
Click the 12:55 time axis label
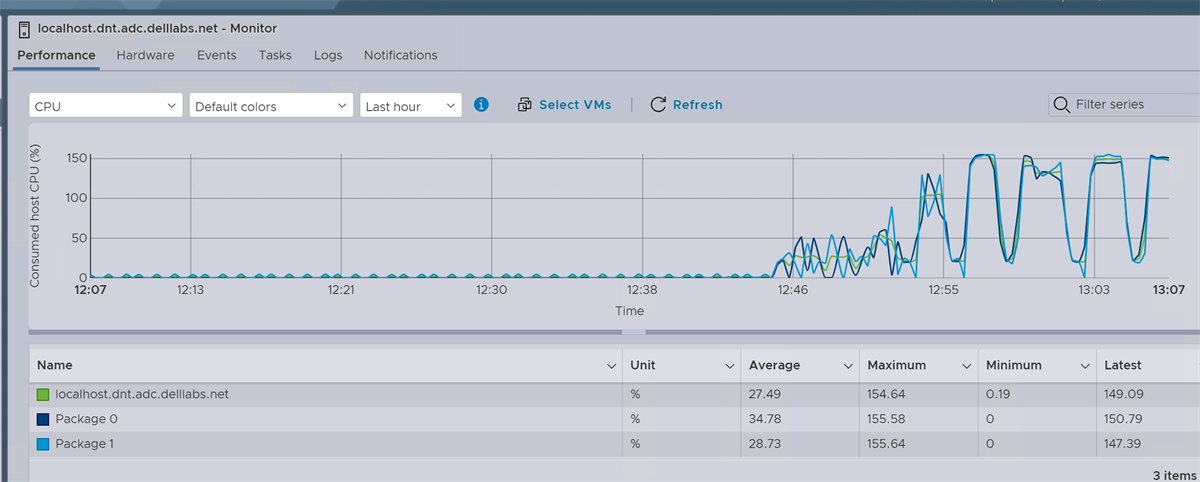943,290
